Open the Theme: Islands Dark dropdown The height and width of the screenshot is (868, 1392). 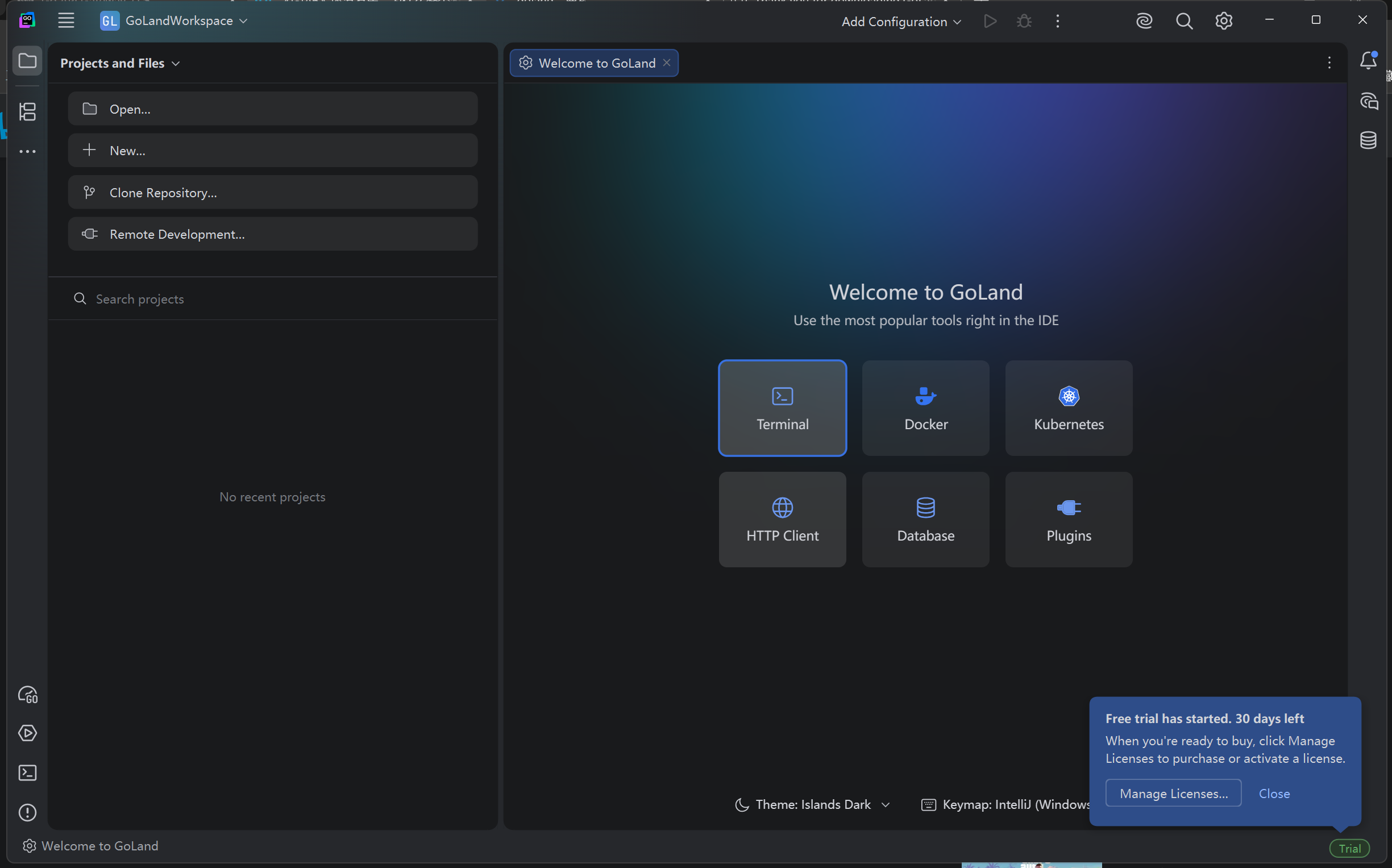point(813,804)
